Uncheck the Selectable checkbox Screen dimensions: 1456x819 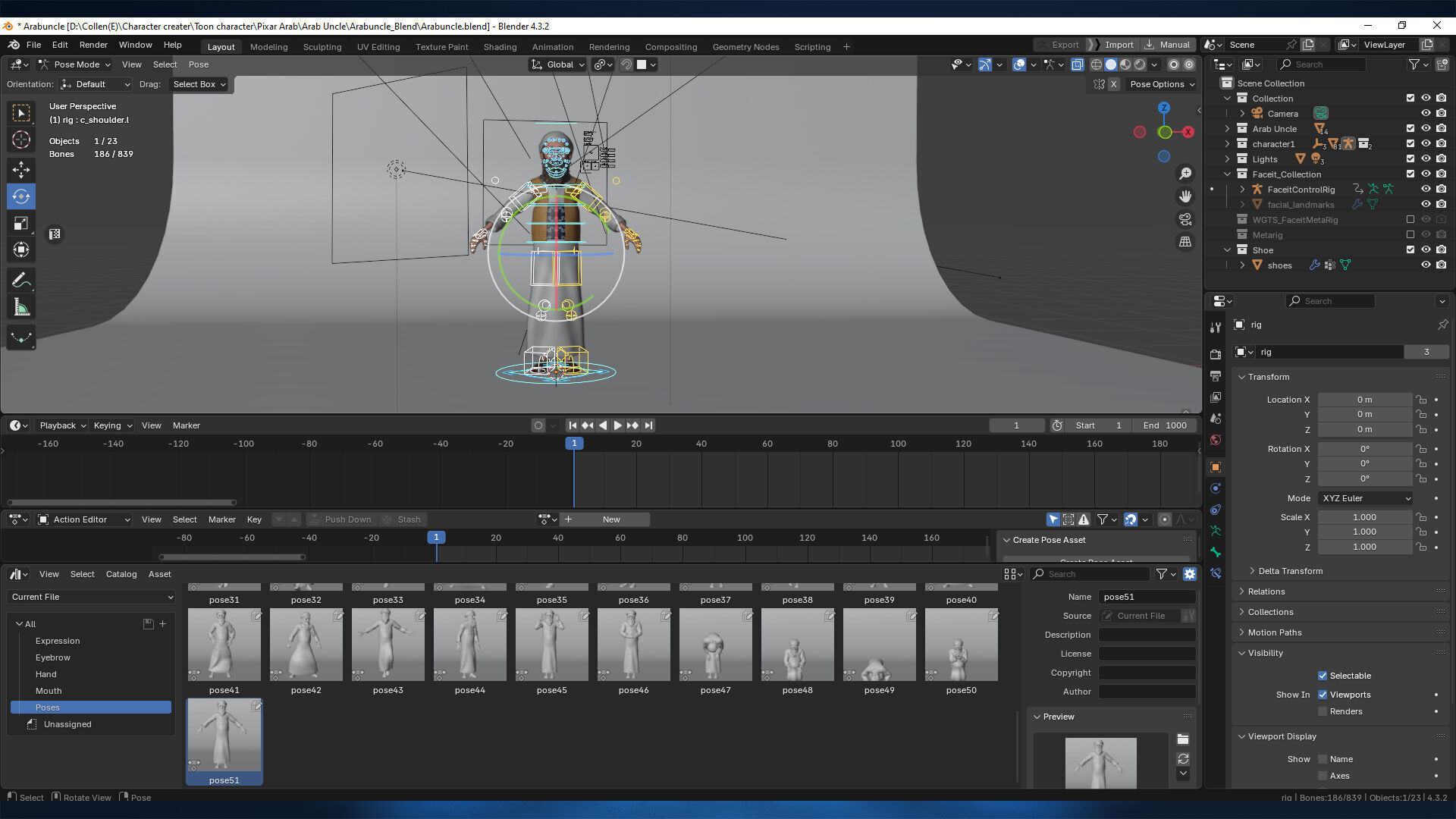[1323, 676]
